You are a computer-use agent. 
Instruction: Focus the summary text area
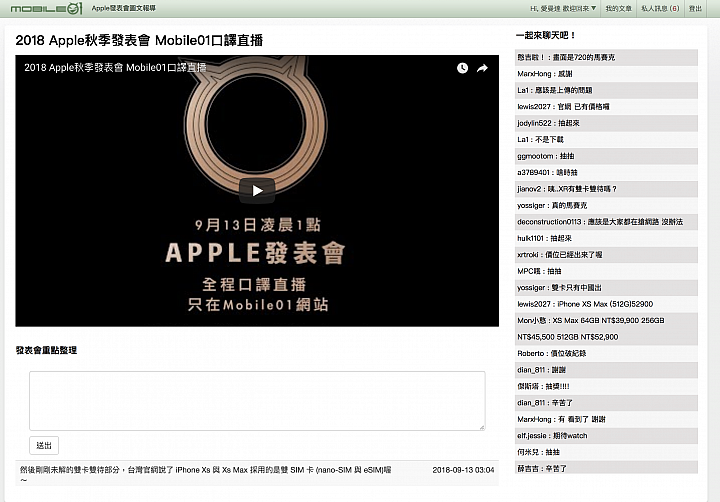[x=257, y=401]
